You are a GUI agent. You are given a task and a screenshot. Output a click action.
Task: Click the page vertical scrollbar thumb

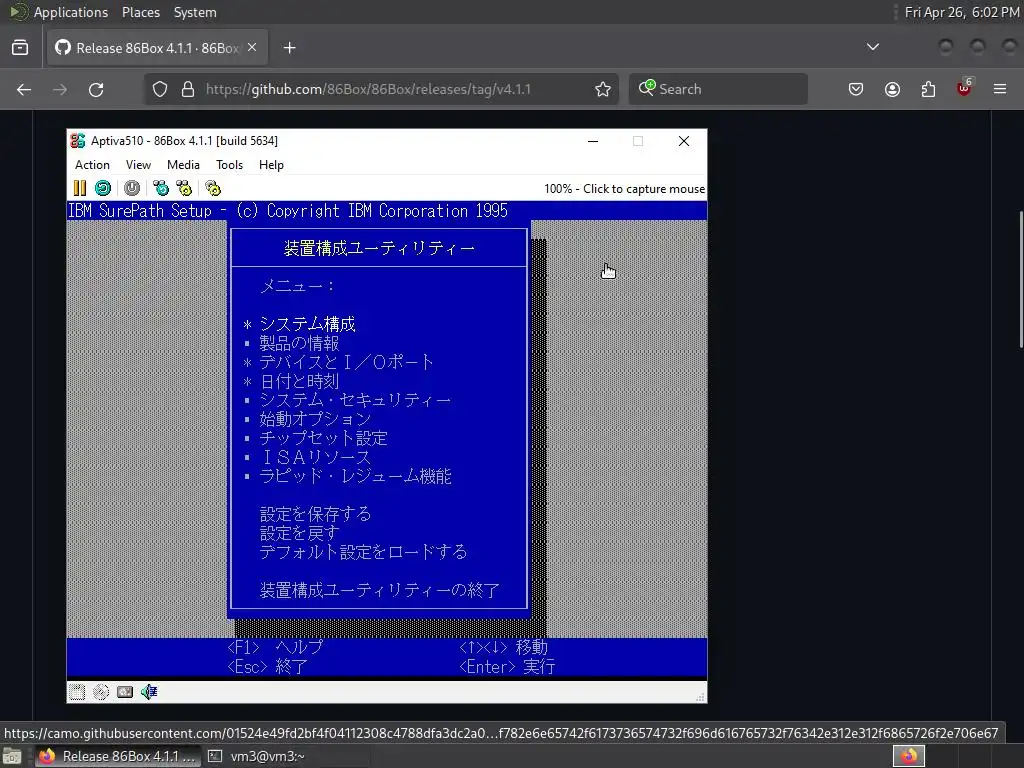click(x=1021, y=280)
